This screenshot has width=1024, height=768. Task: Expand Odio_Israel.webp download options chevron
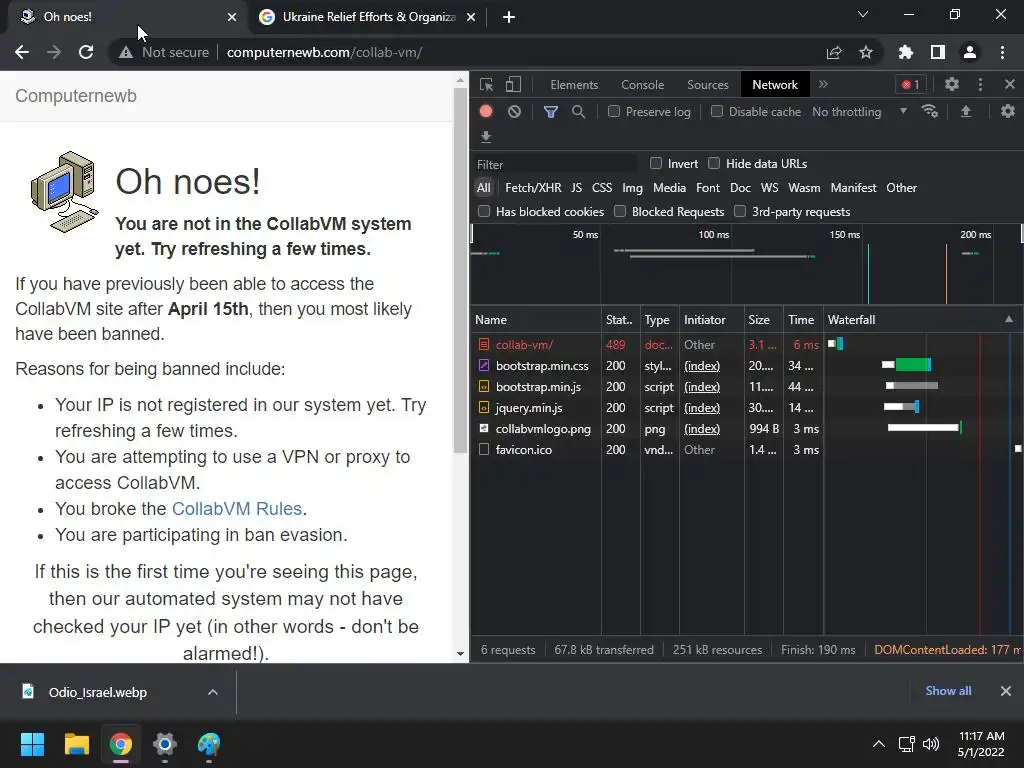(212, 692)
